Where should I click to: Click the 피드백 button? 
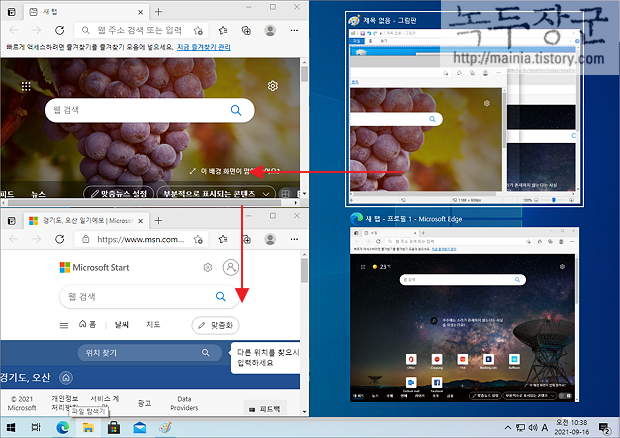click(265, 409)
